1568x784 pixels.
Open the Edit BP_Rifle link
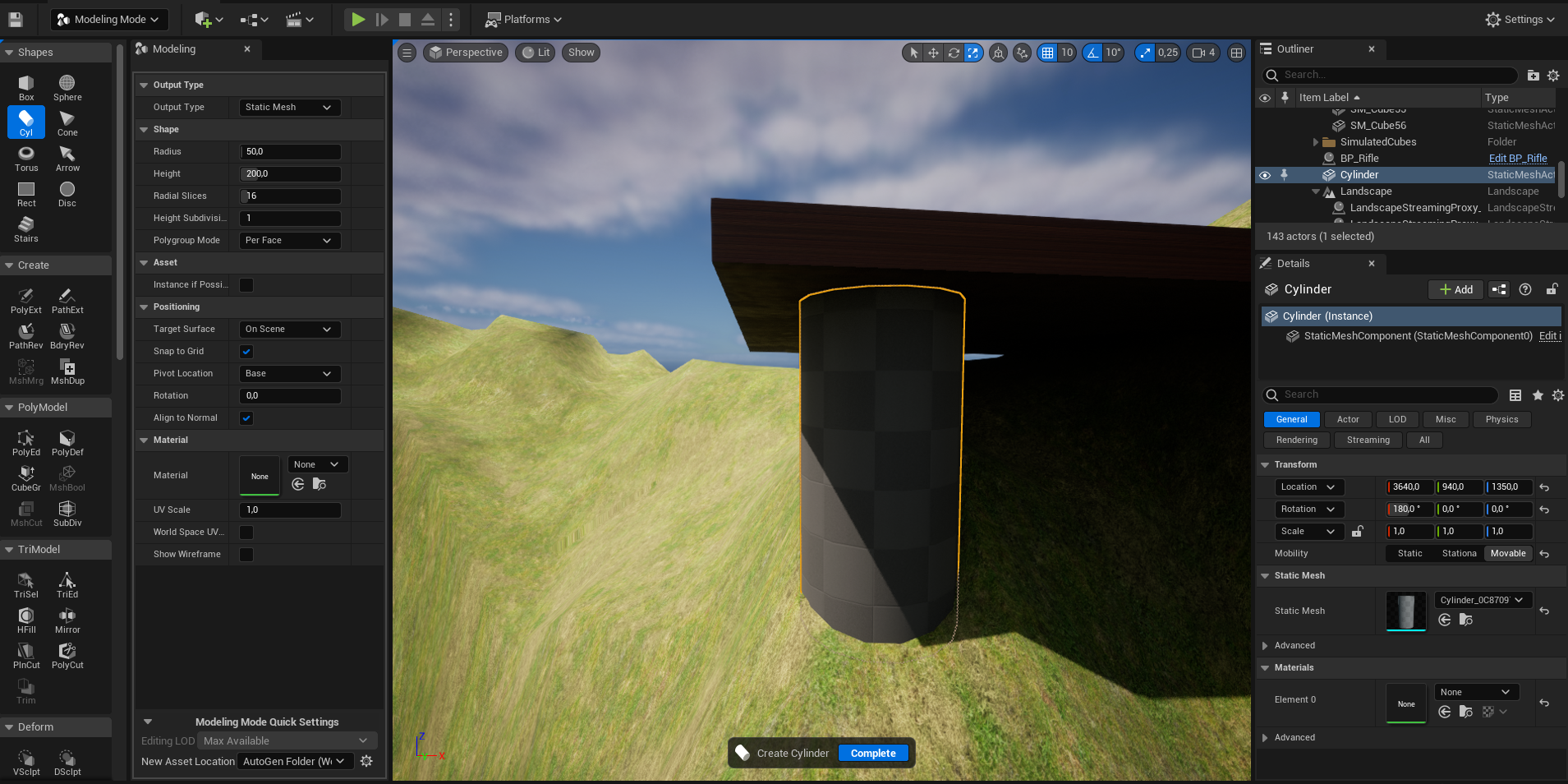click(x=1518, y=159)
